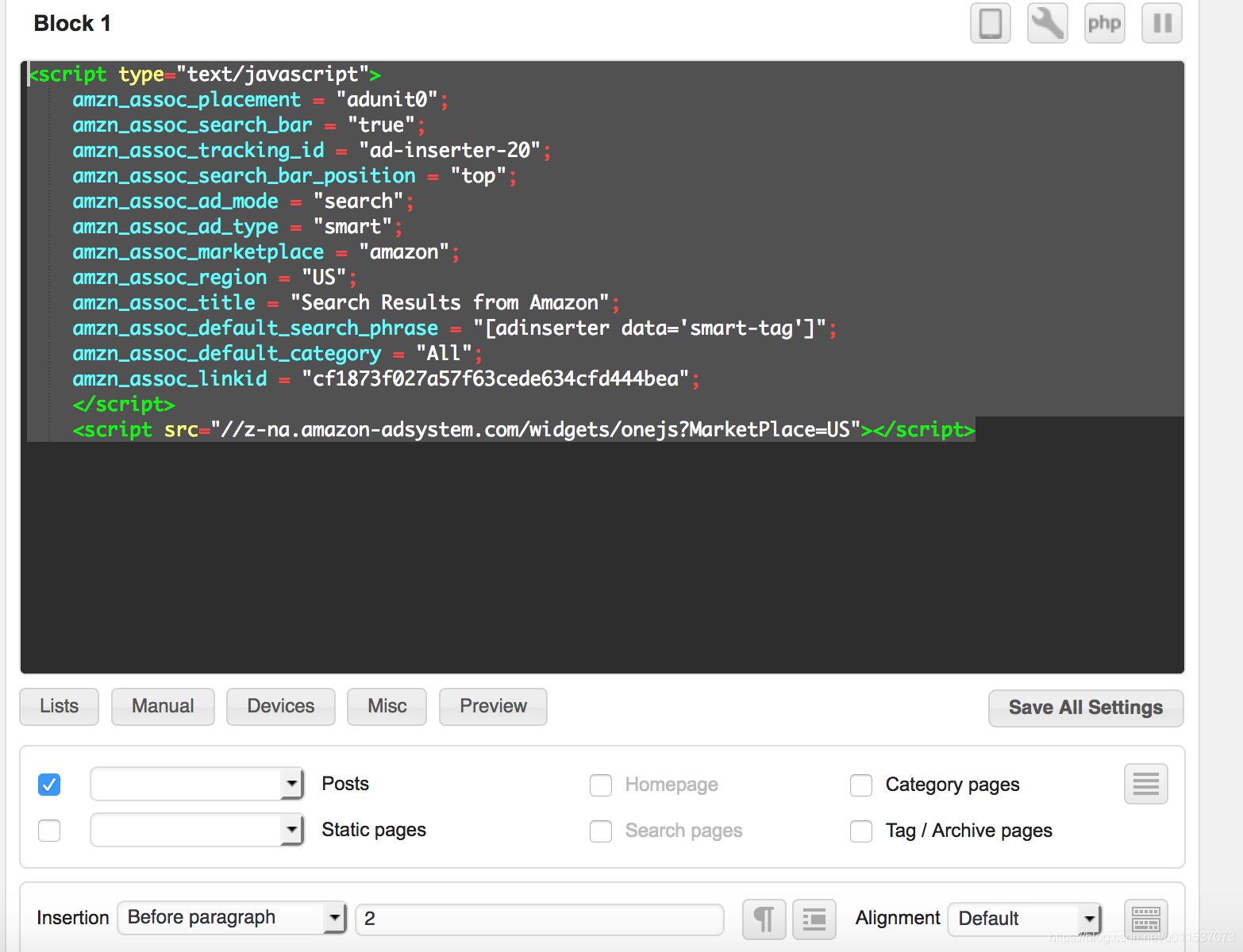Click the amzn_assoc_default_search_phrase line
This screenshot has height=952, width=1243.
point(454,328)
